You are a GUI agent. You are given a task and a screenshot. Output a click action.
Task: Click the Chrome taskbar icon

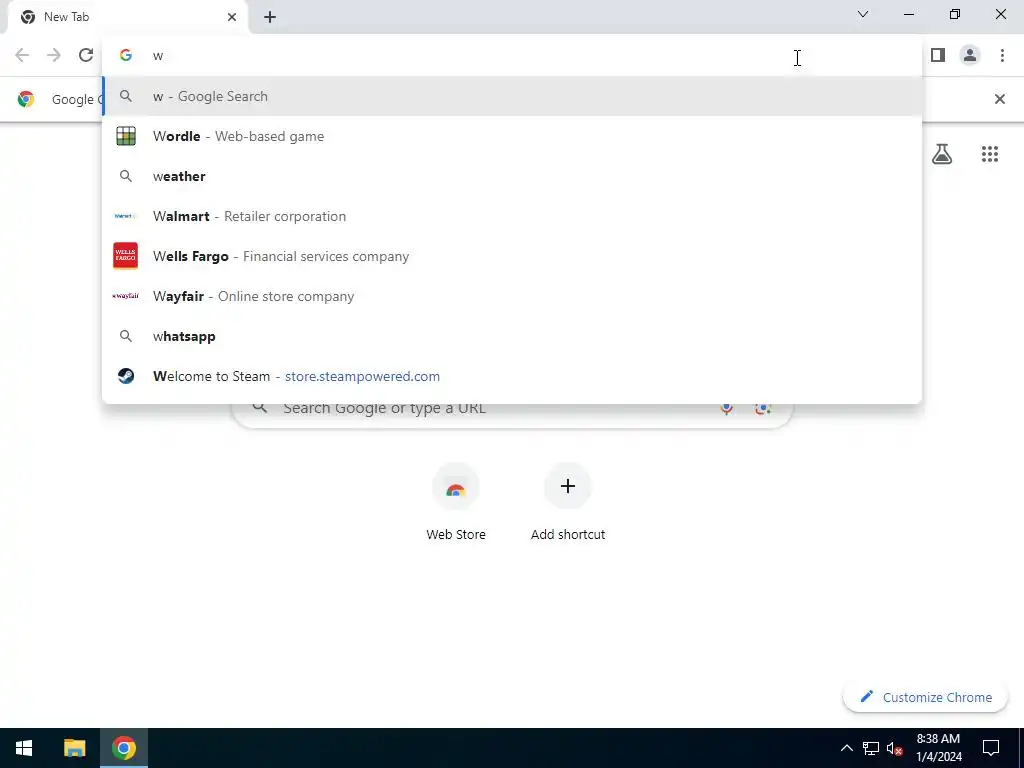coord(123,748)
